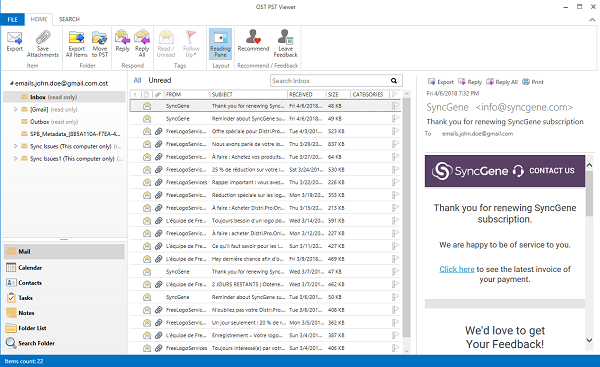Collapse the ribbon with the chevron

click(592, 20)
